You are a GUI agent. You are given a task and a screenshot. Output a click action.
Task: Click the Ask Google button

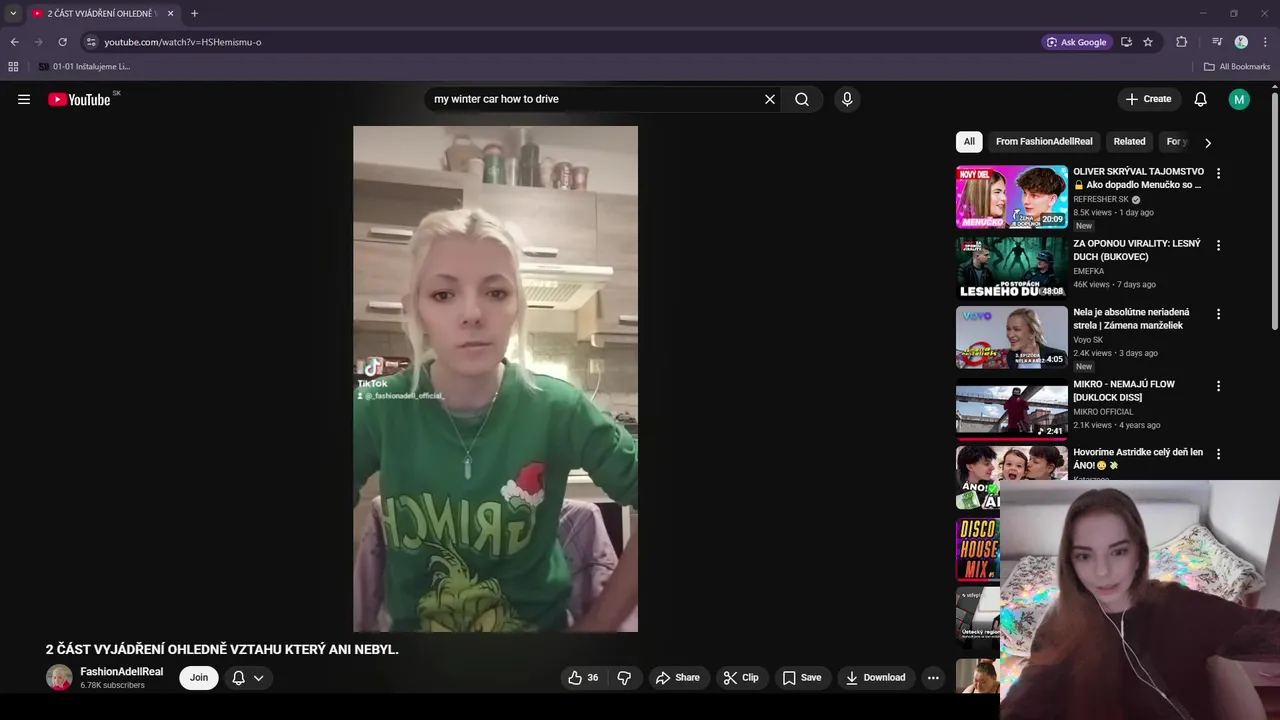click(x=1076, y=42)
